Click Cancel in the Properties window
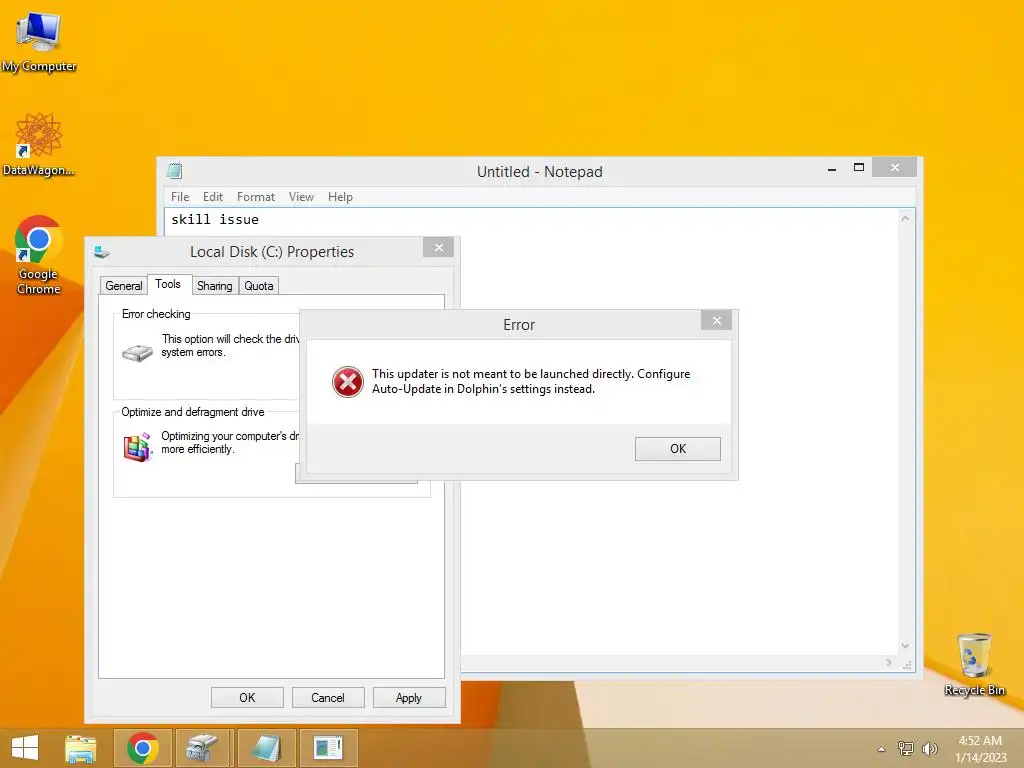1024x768 pixels. pos(328,697)
